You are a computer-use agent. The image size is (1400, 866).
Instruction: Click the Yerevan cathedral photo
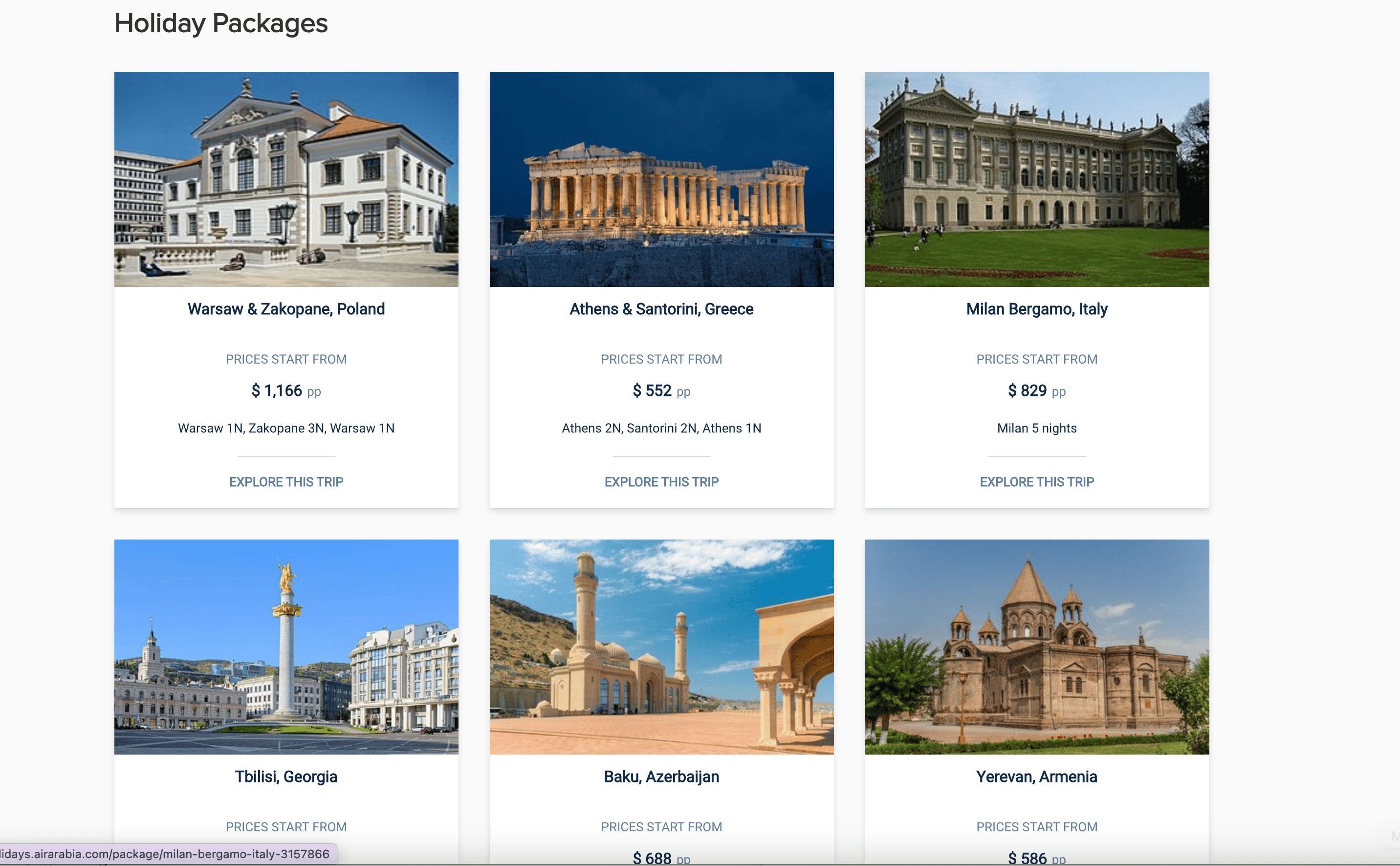(1036, 646)
